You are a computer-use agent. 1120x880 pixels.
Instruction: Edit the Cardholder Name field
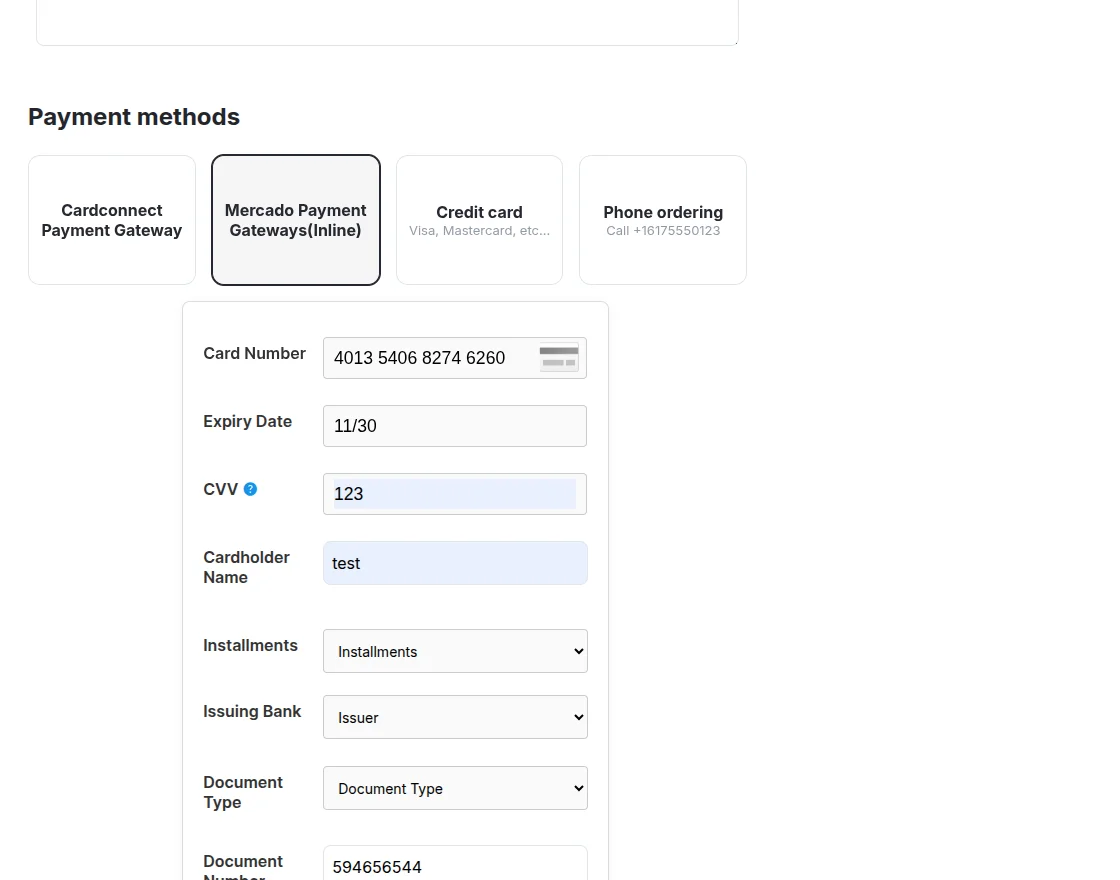(455, 563)
